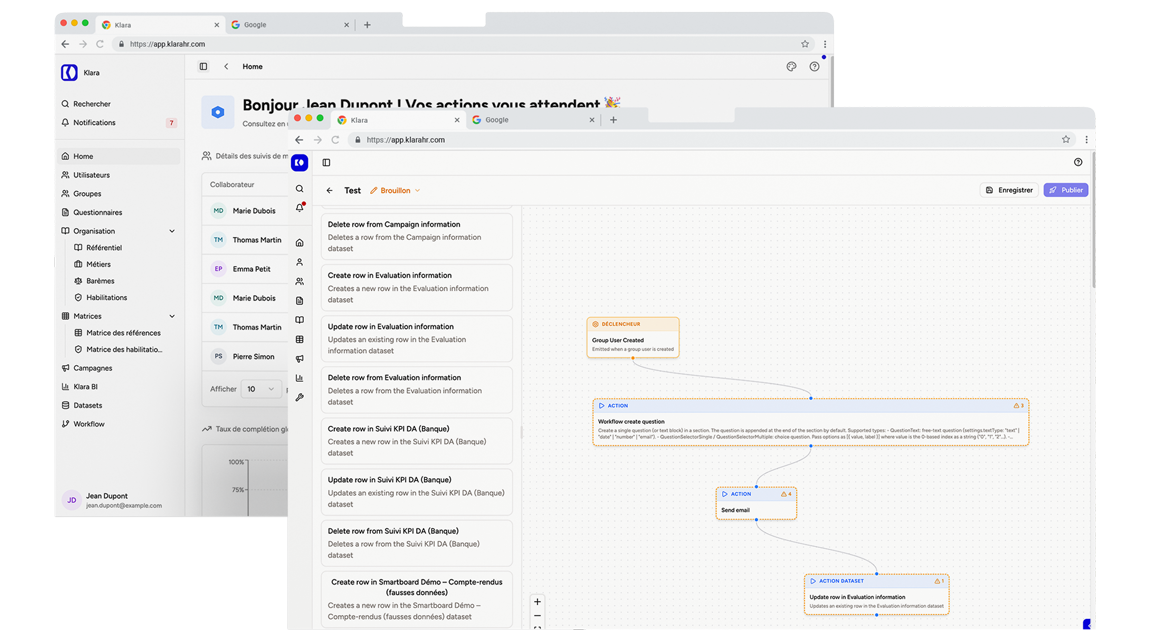Open single user icon in front window sidebar
The image size is (1161, 641).
pyautogui.click(x=299, y=262)
